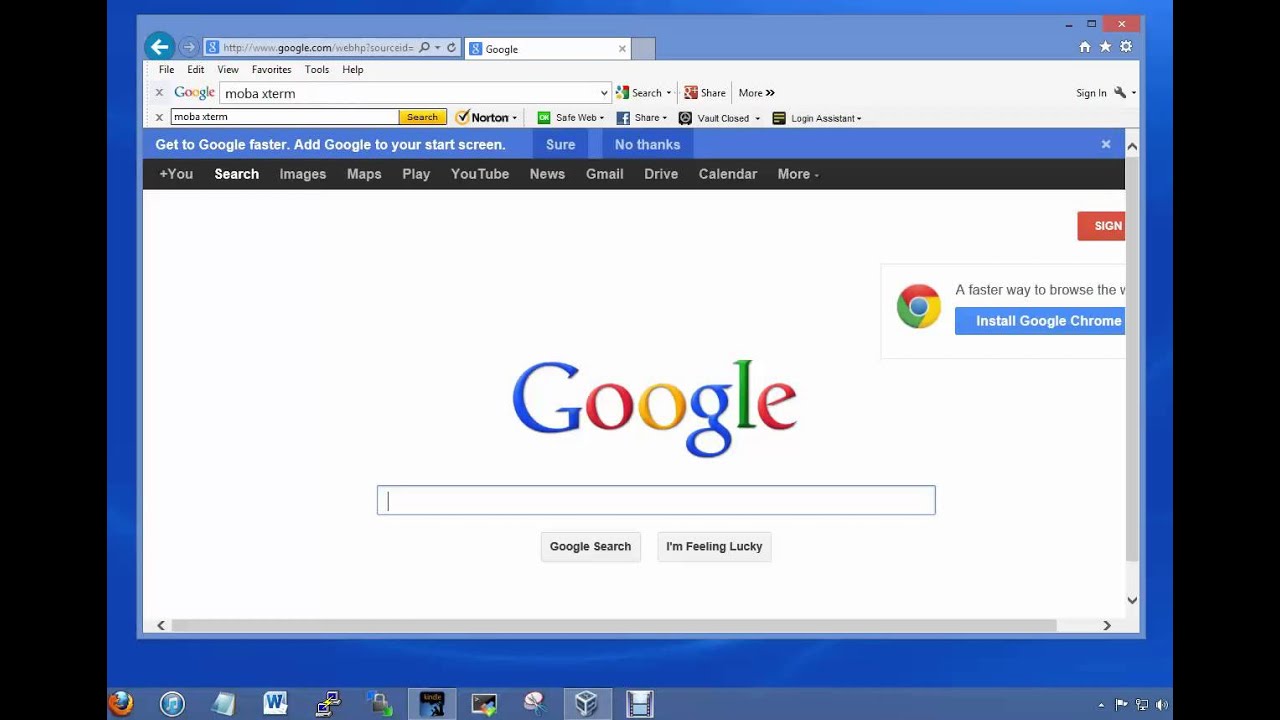Image resolution: width=1280 pixels, height=720 pixels.
Task: Open the Favorites menu
Action: click(271, 70)
